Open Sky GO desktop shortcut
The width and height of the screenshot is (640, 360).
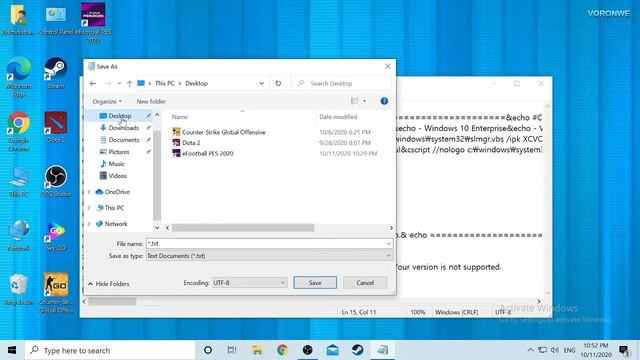56,235
